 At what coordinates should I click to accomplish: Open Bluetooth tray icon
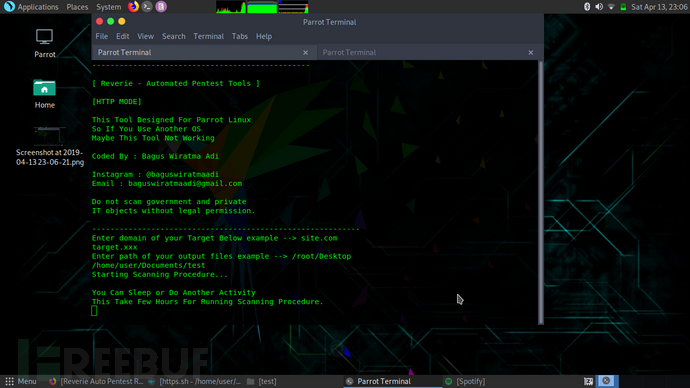tap(587, 7)
